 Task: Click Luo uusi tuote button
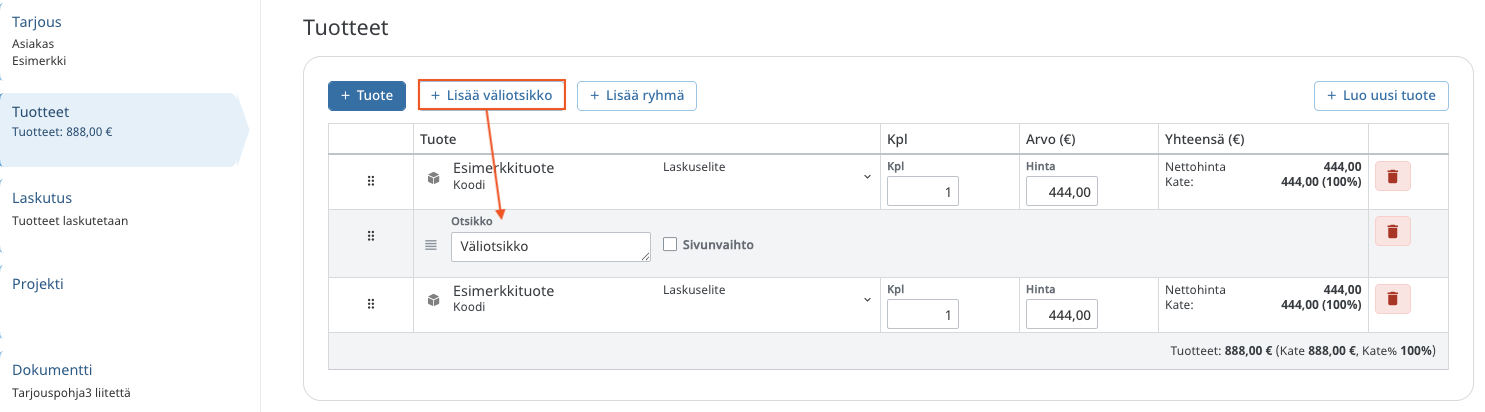[x=1381, y=96]
